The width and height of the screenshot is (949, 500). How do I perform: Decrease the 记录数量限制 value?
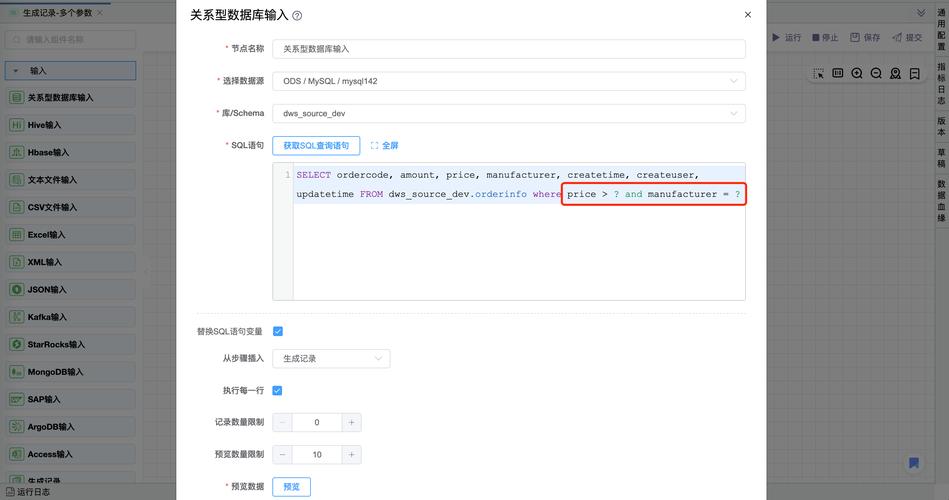(x=282, y=423)
